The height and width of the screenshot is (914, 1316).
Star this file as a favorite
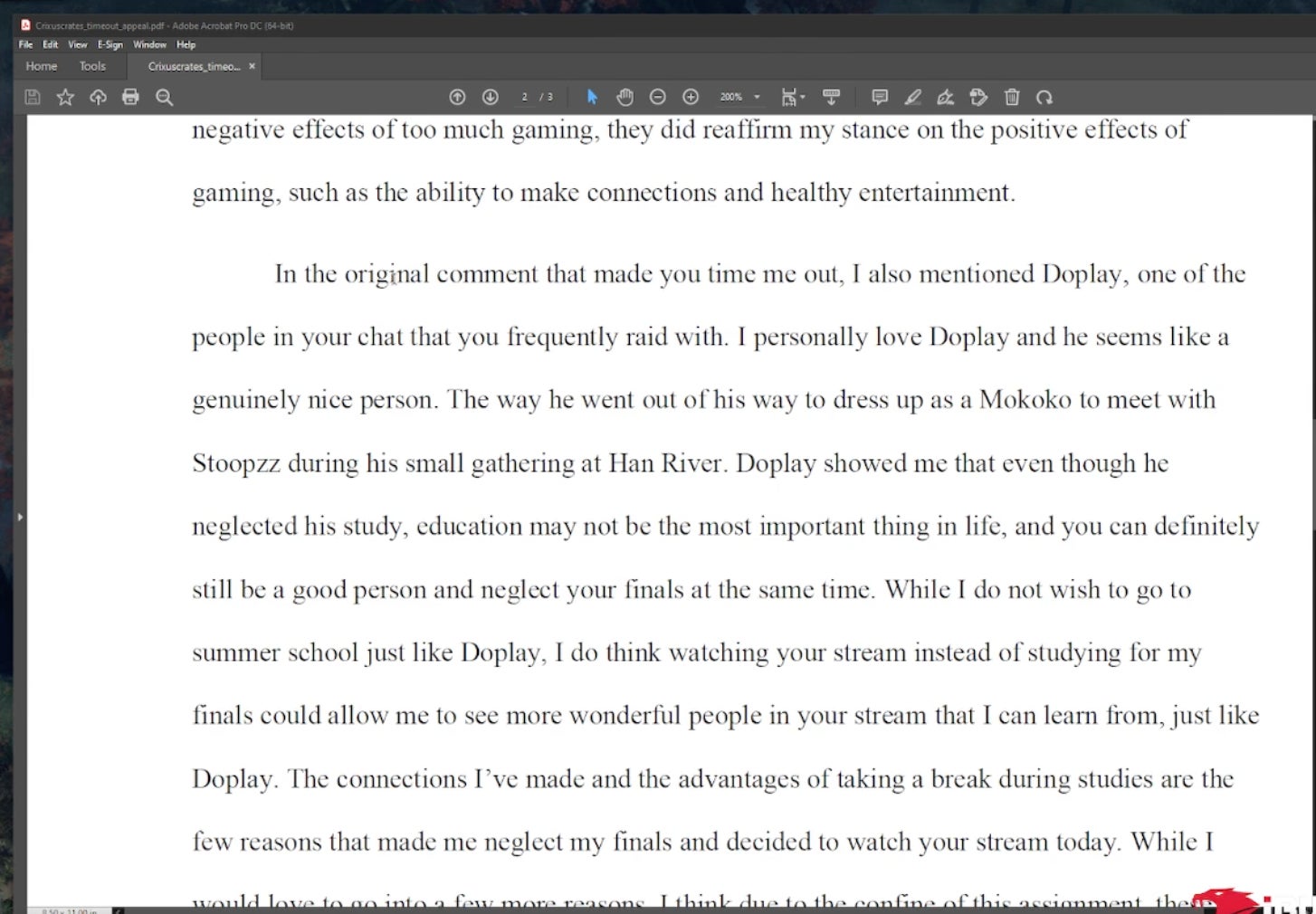(65, 97)
